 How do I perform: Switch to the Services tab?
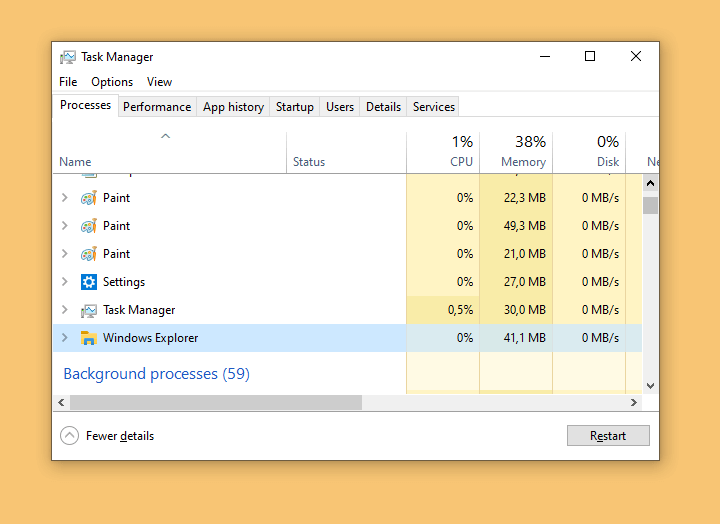pos(433,107)
